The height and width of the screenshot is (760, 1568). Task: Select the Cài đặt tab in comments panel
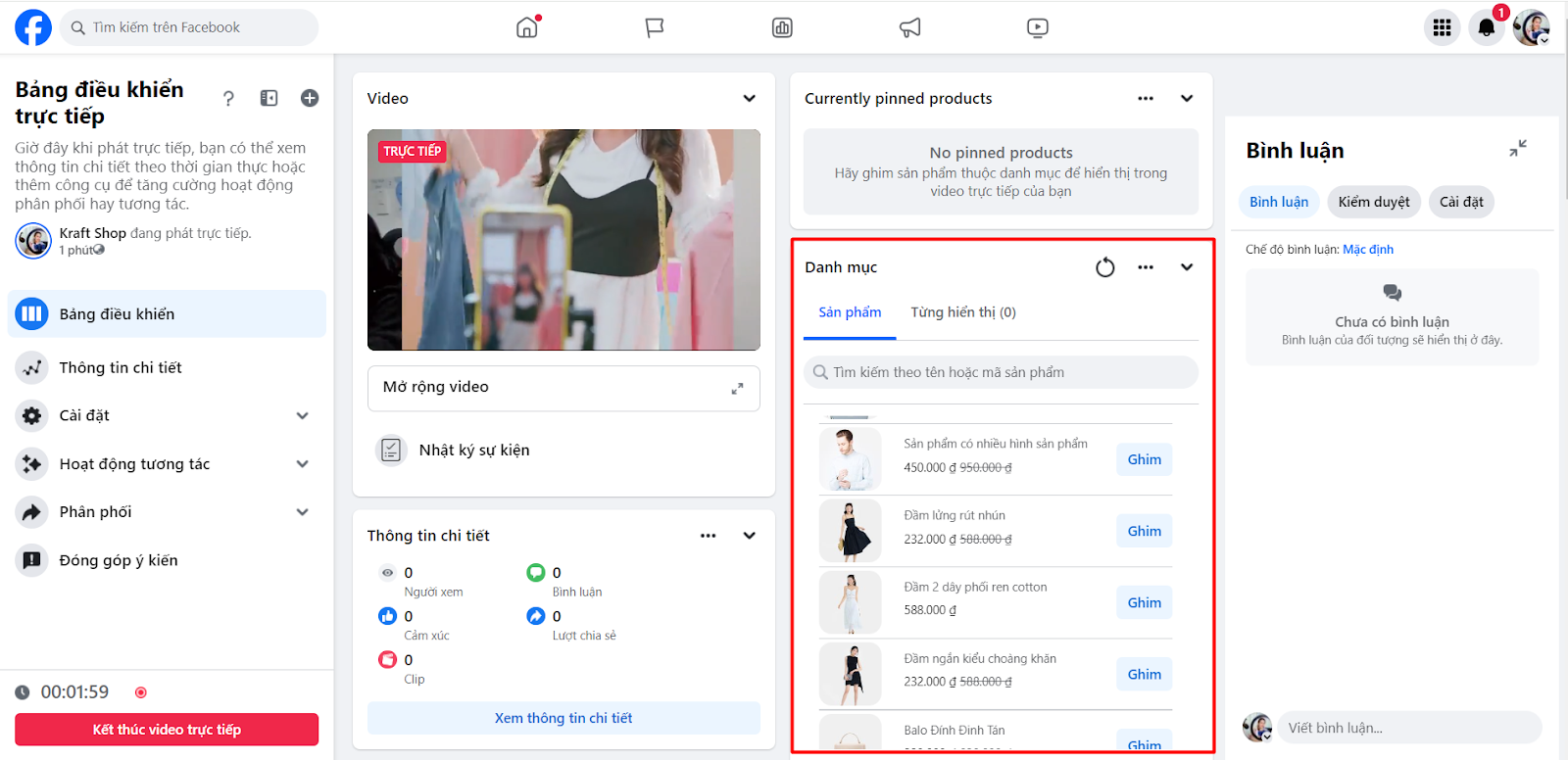pyautogui.click(x=1461, y=202)
